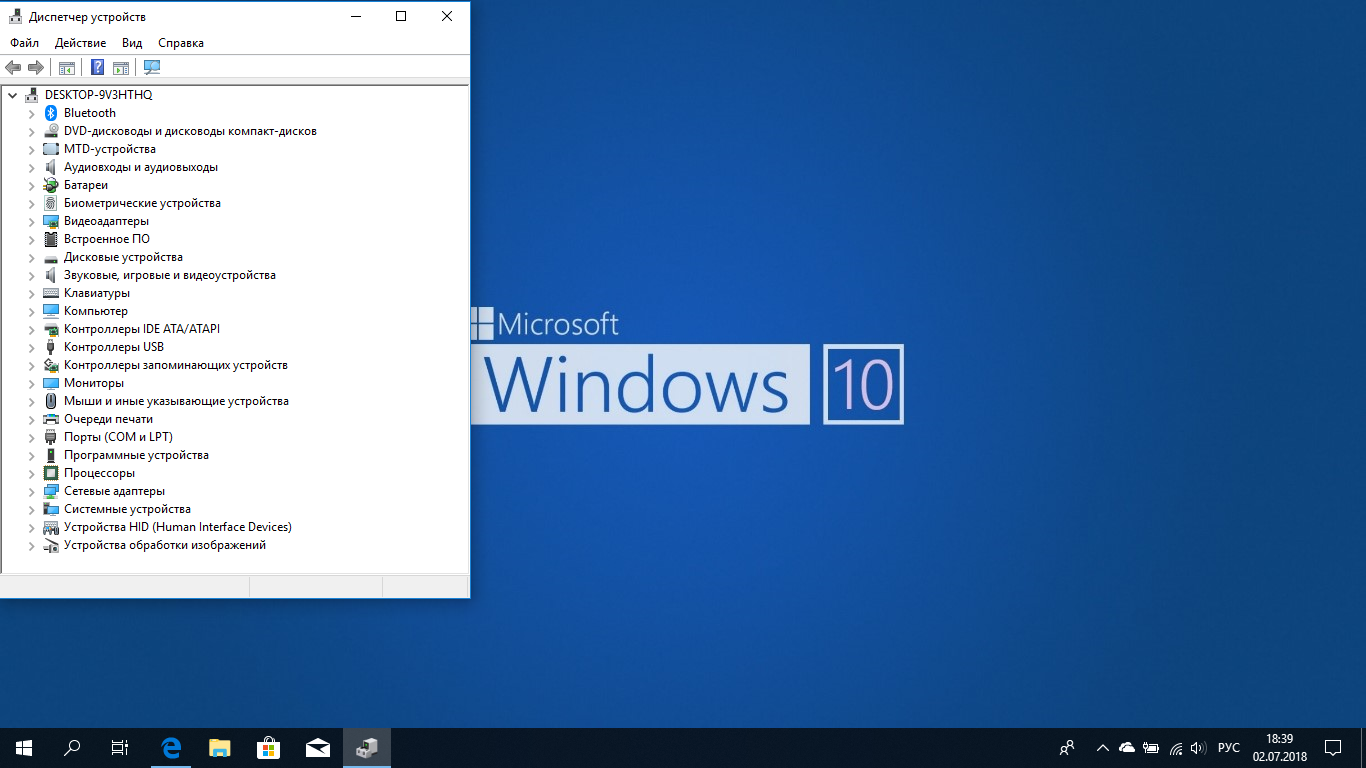1366x768 pixels.
Task: Open the network tray icon
Action: pos(1176,748)
